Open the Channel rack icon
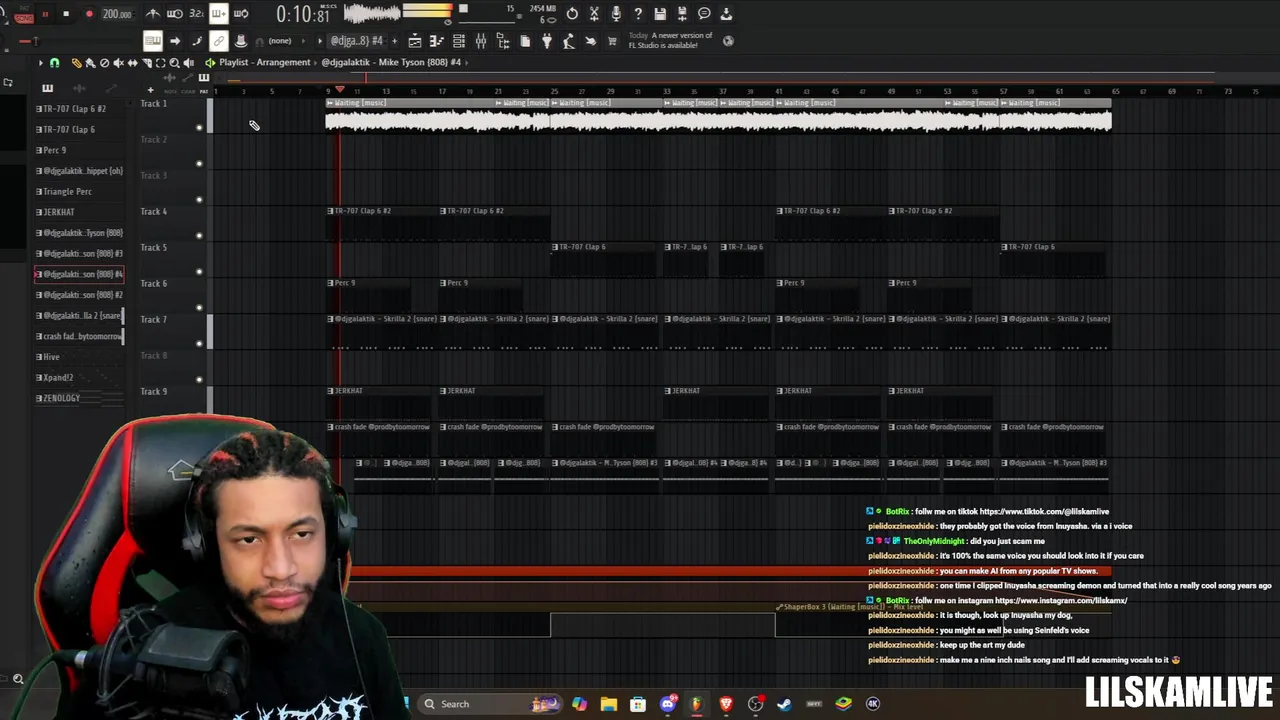 [459, 41]
